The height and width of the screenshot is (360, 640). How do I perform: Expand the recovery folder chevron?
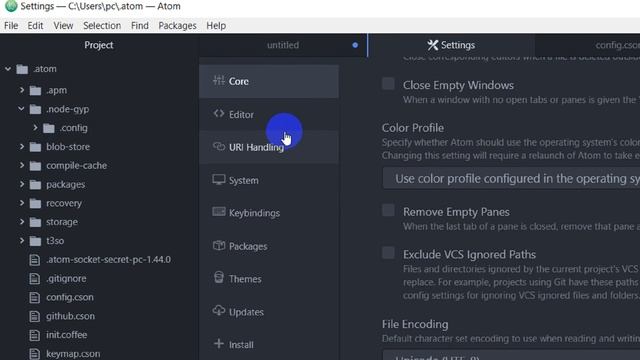click(x=22, y=203)
